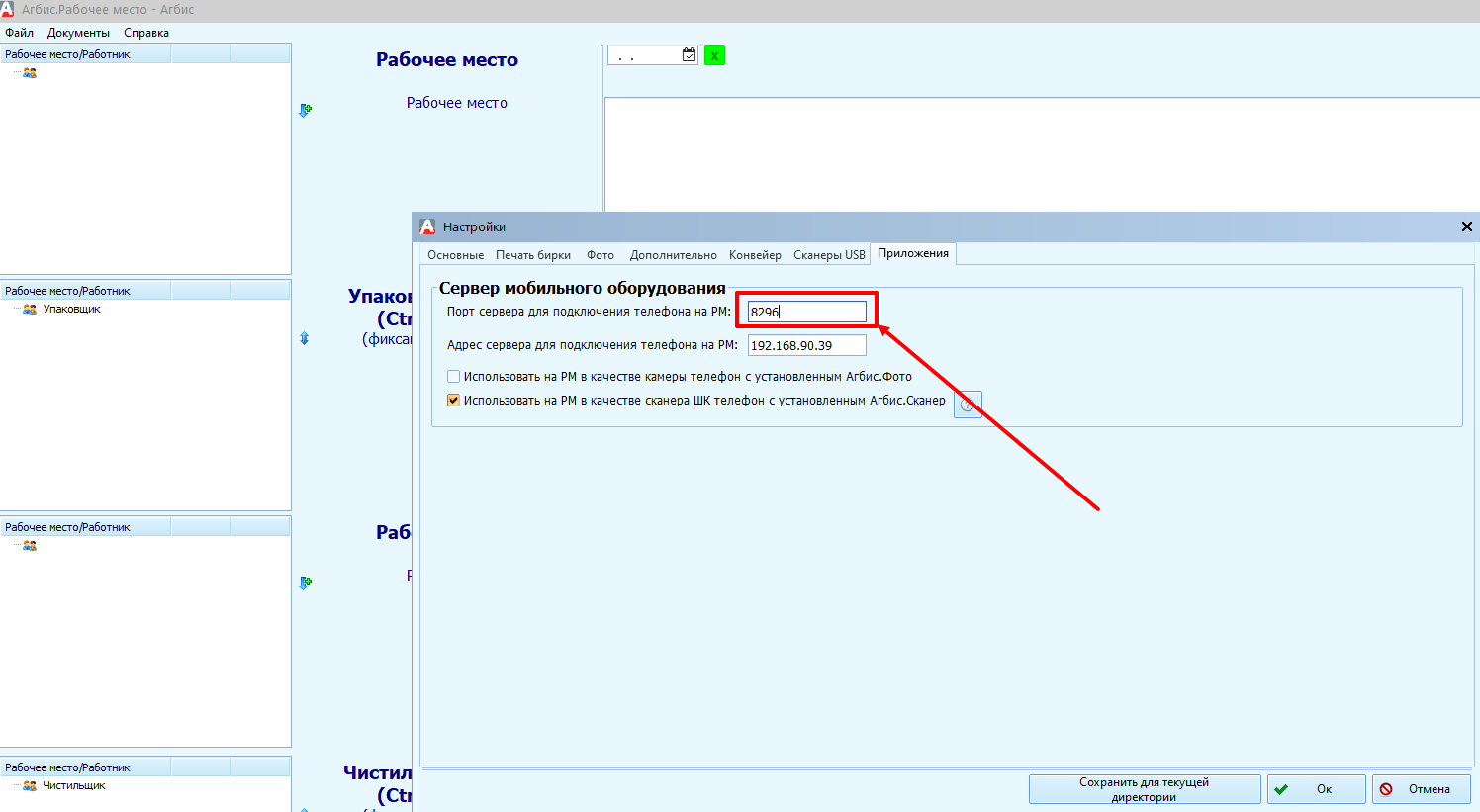
Task: Open the Справка menu
Action: (x=146, y=33)
